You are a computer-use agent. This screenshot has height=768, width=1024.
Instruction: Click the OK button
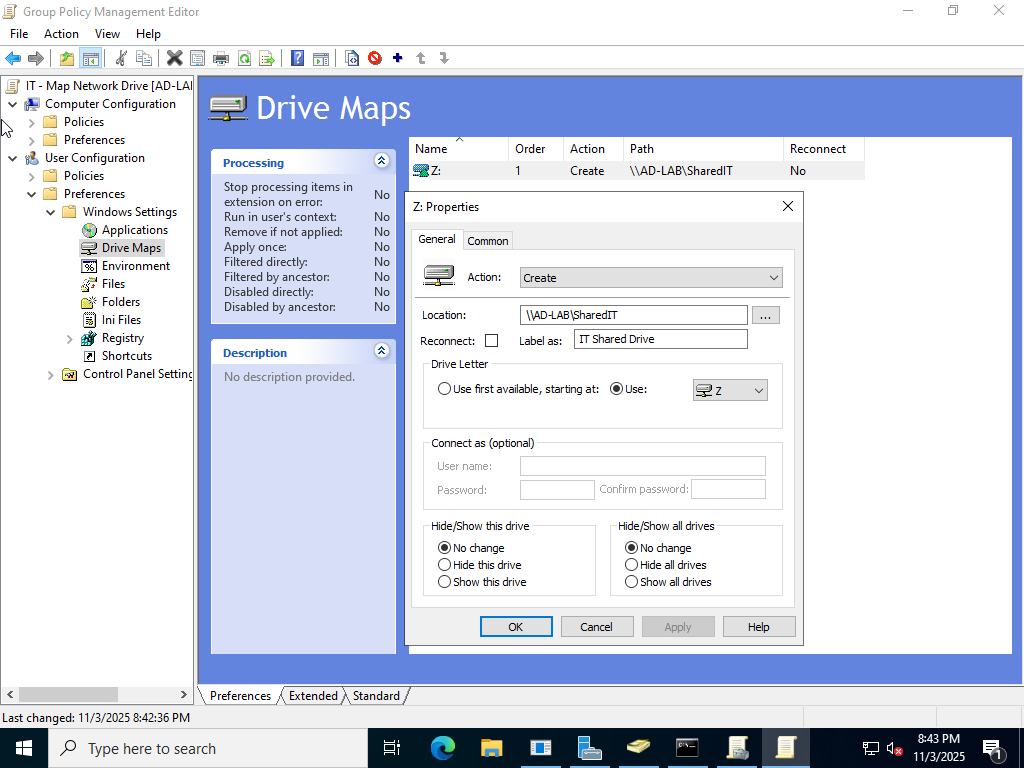pyautogui.click(x=516, y=627)
